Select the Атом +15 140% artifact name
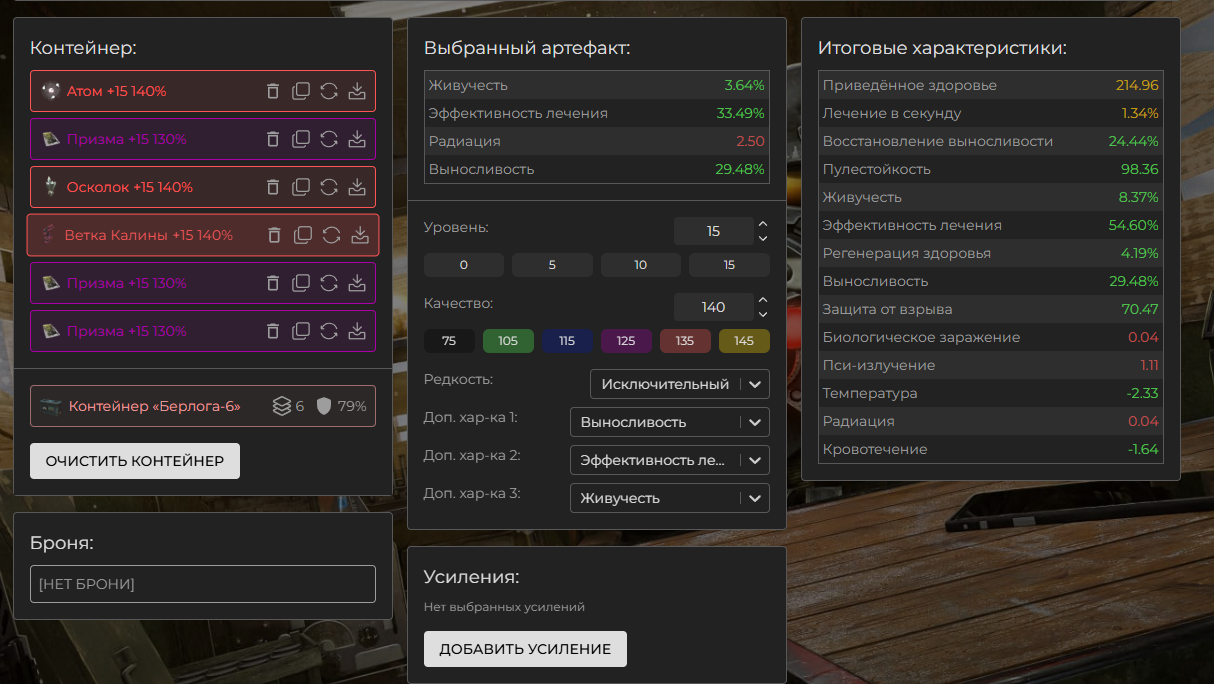The image size is (1214, 684). (x=116, y=91)
